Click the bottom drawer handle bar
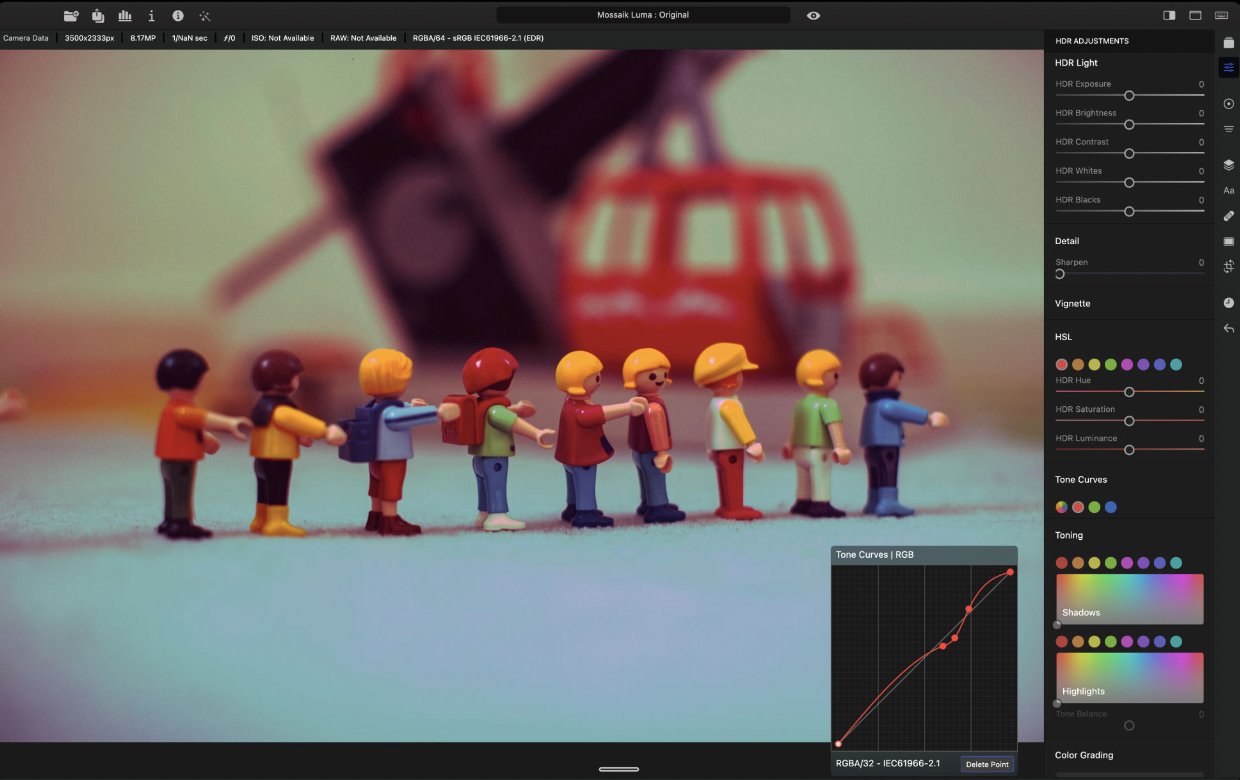This screenshot has width=1240, height=780. pos(619,769)
